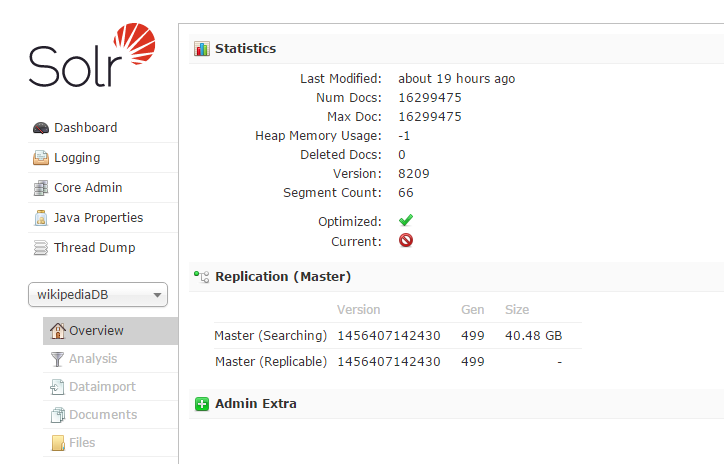Click Master (Replicable) version 1456407142430
Screen dimensions: 724x464
coord(389,362)
